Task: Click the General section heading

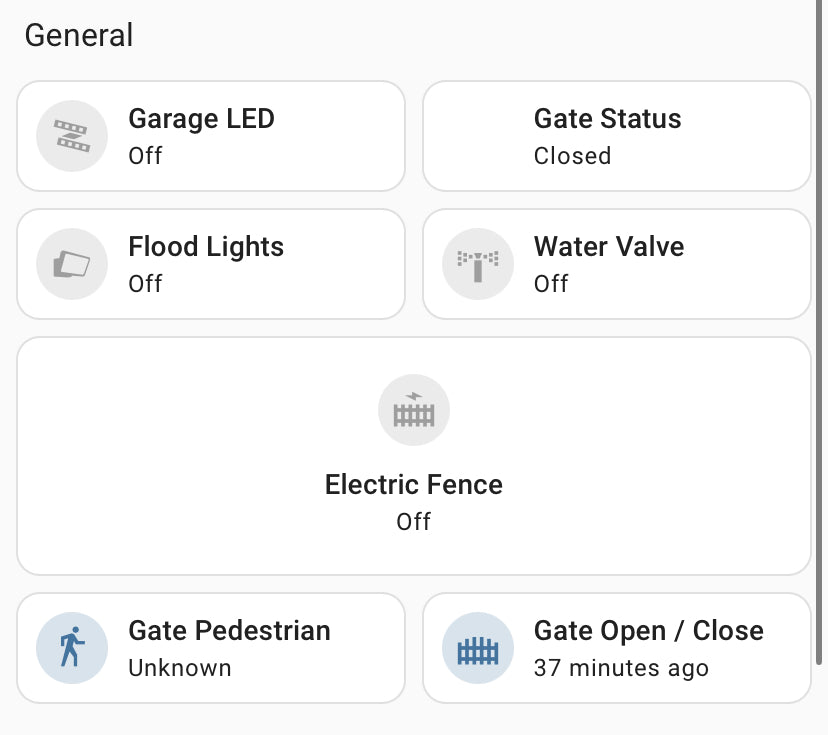Action: [x=79, y=35]
